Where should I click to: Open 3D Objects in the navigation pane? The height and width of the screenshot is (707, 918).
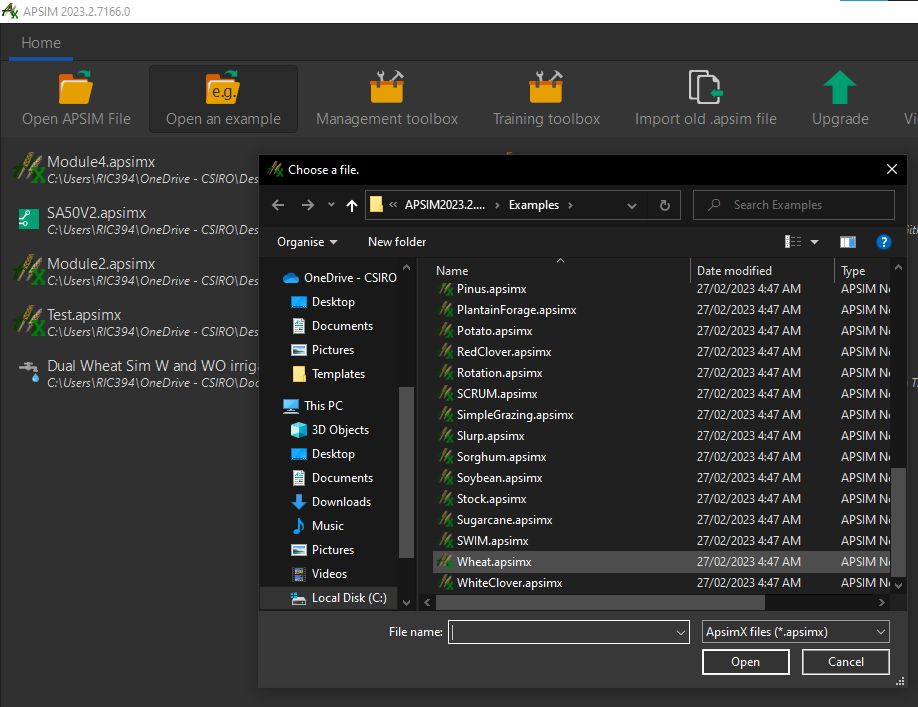click(330, 430)
